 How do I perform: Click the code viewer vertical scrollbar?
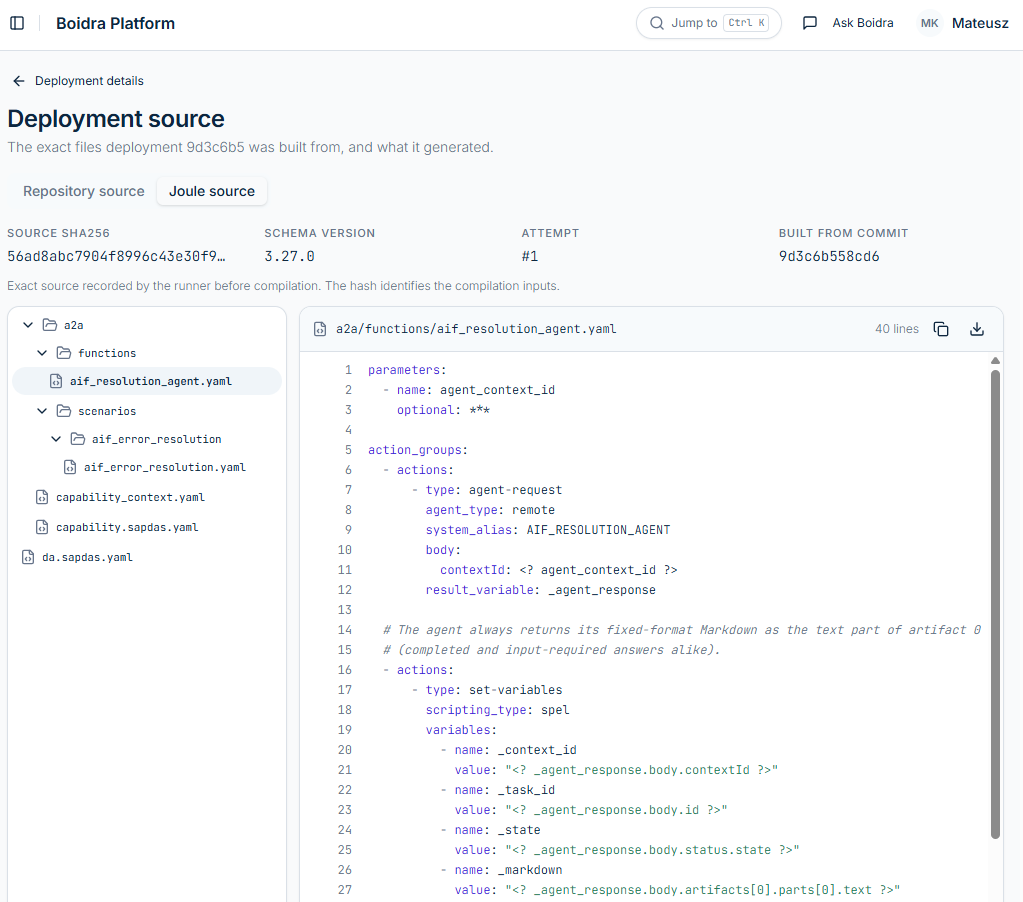coord(995,605)
